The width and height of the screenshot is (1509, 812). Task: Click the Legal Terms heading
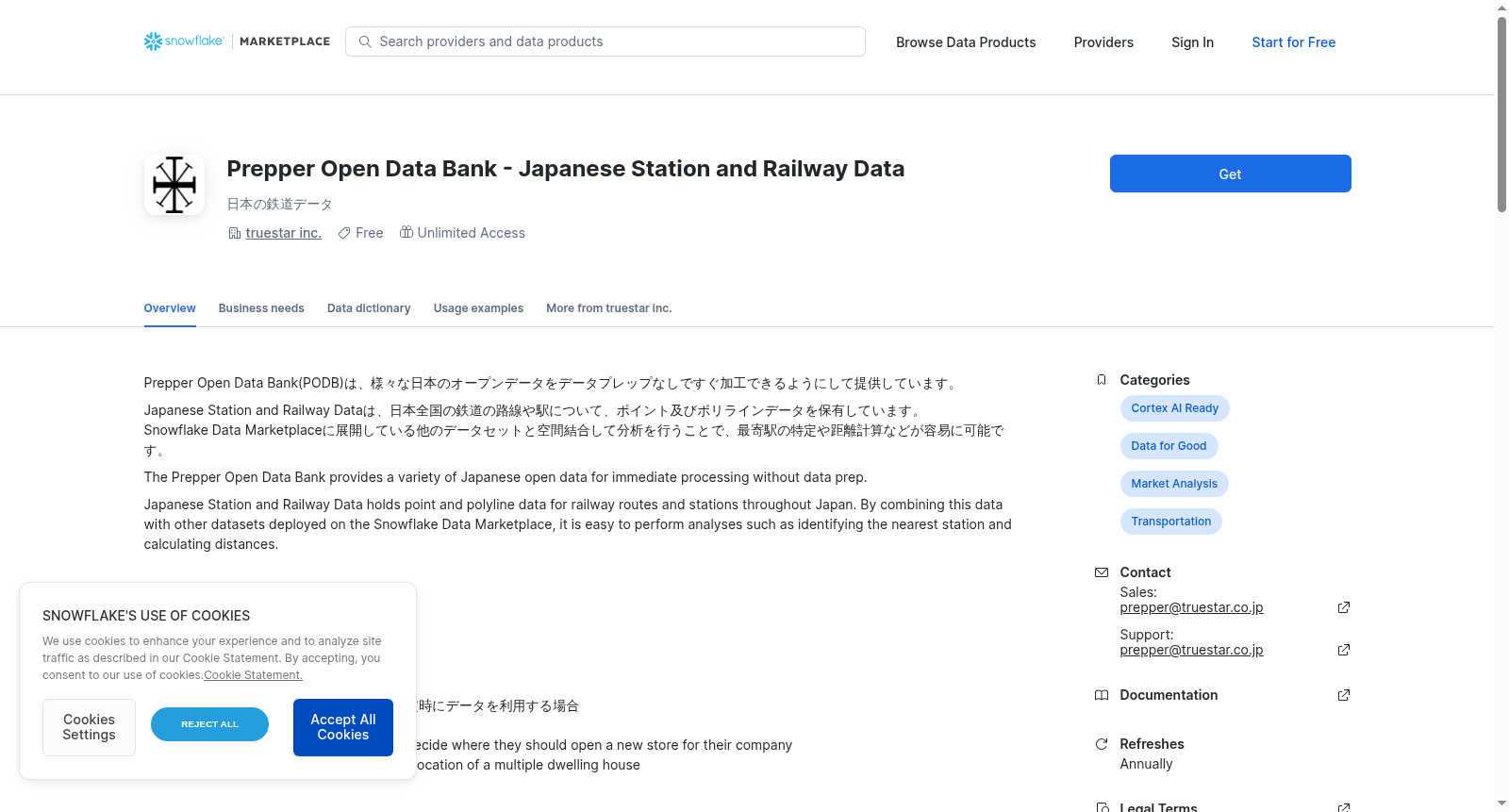tap(1158, 807)
